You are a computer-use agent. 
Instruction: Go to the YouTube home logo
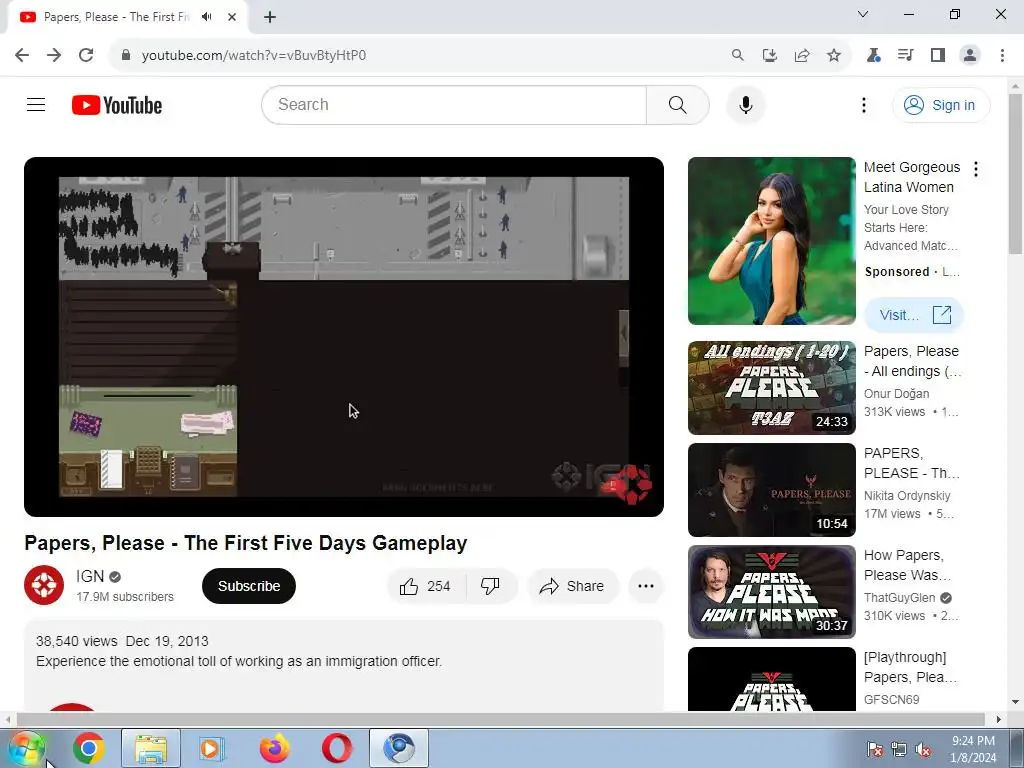[x=117, y=105]
